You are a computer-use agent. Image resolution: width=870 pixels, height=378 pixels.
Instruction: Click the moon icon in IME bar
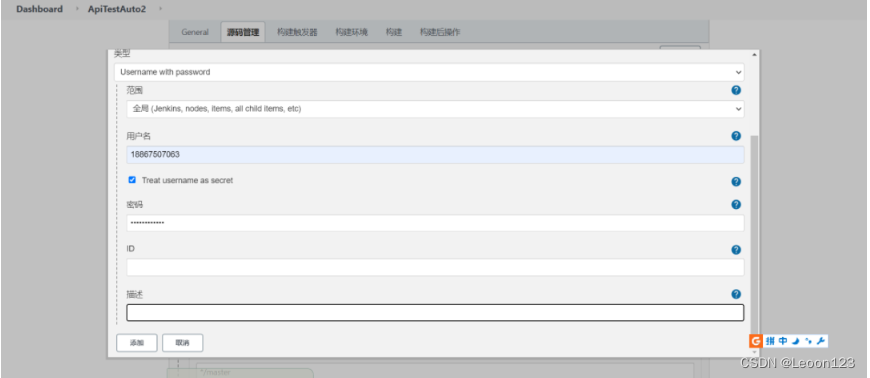(x=796, y=341)
